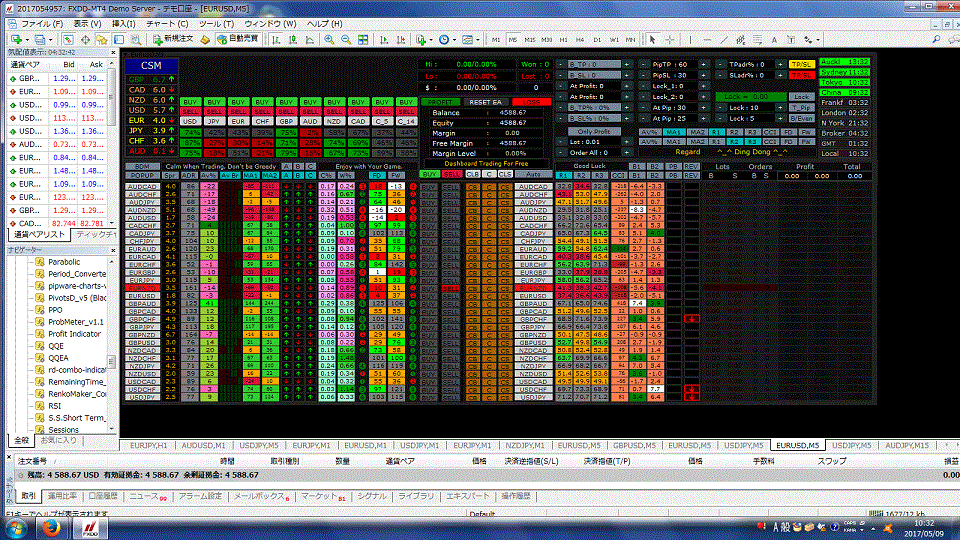
Task: Open the Market Watch panel icon
Action: pos(68,40)
